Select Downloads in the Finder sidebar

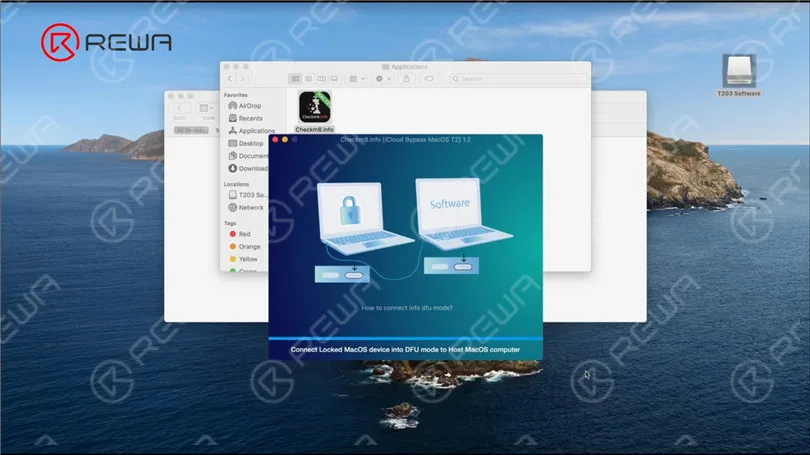pos(248,168)
